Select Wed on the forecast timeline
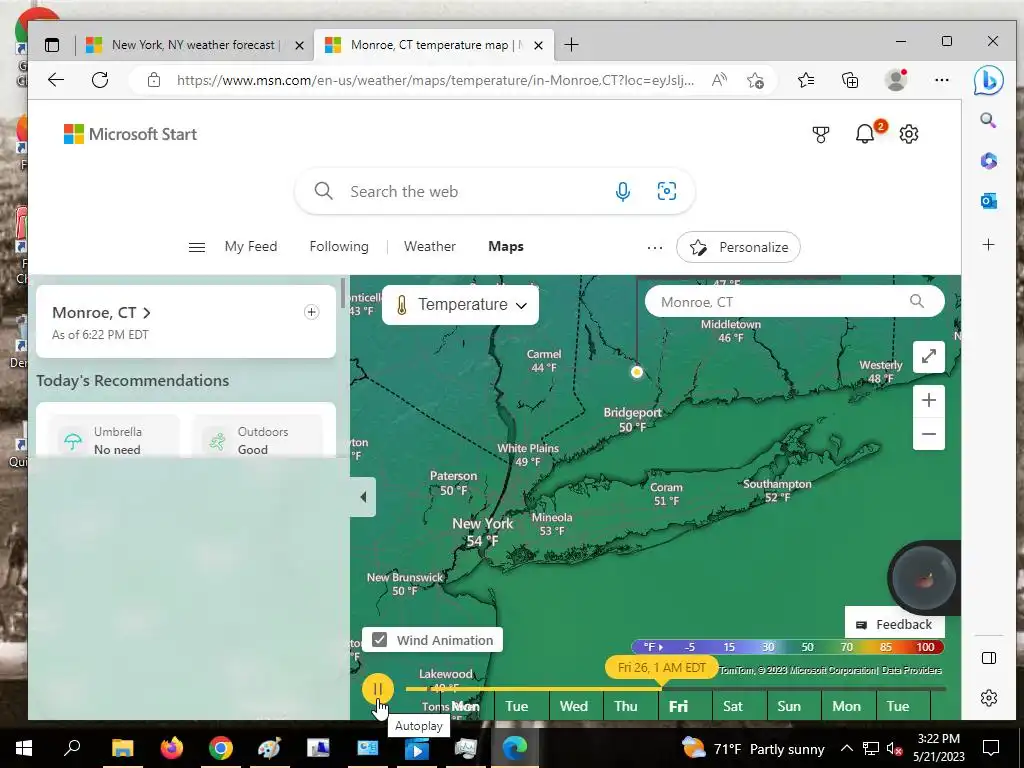1024x768 pixels. coord(573,706)
